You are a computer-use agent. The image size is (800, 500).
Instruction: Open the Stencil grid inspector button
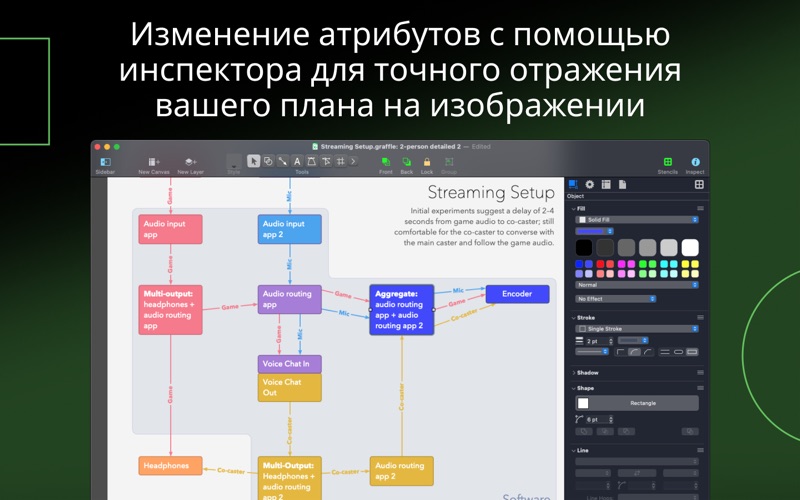tap(699, 184)
